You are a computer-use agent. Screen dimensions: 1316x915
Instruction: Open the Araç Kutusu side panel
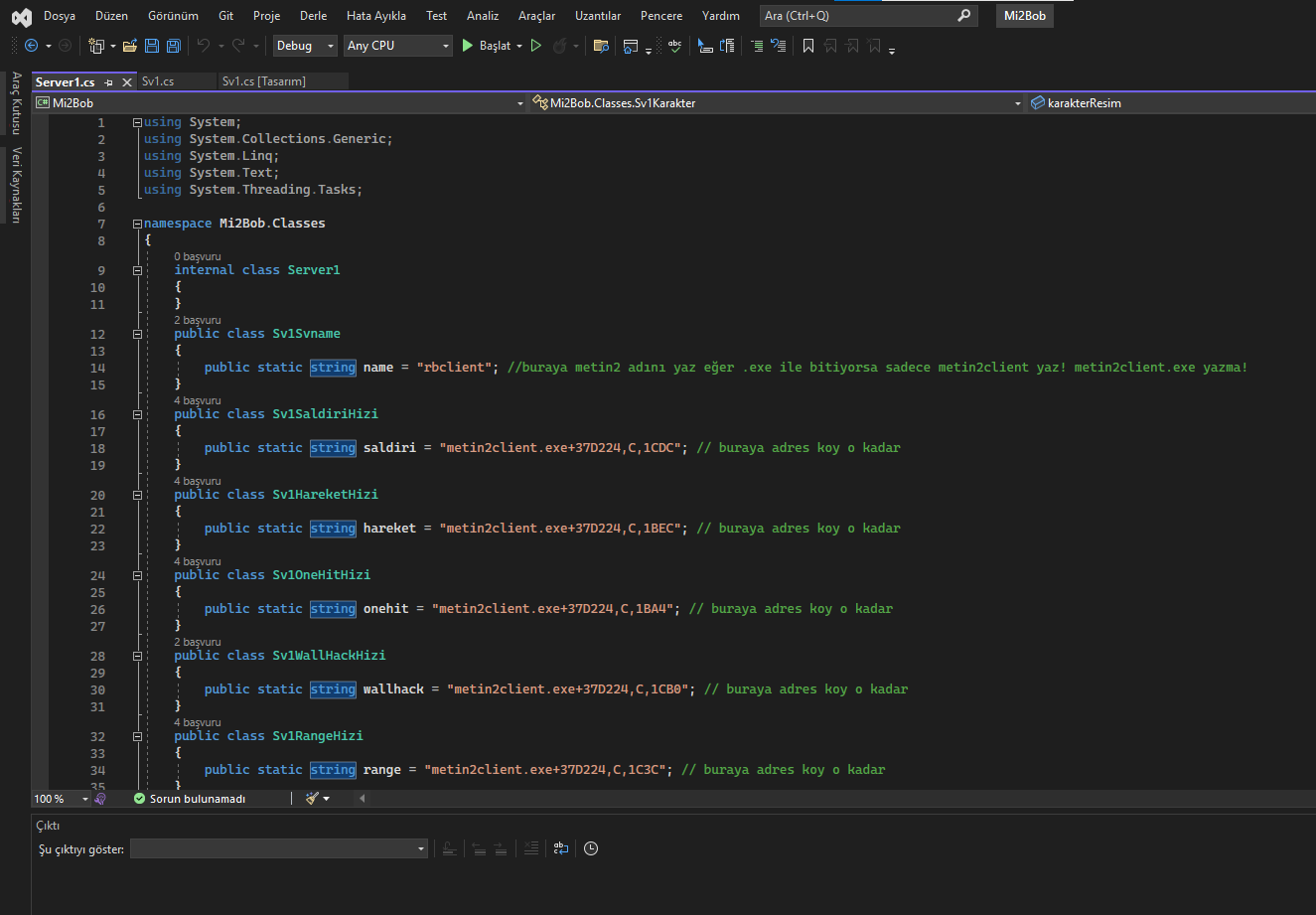point(16,103)
